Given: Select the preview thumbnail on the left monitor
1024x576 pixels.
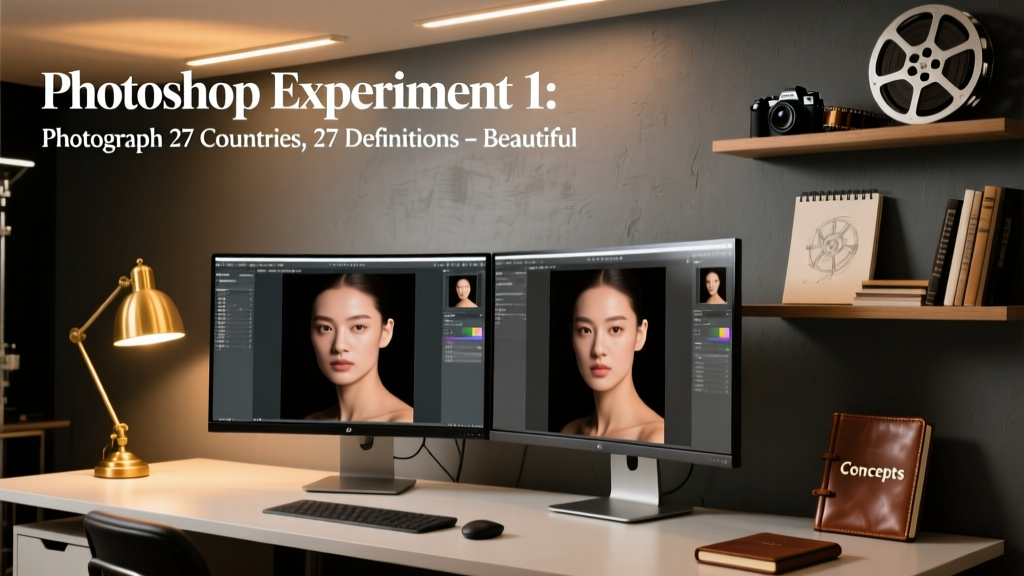Looking at the screenshot, I should pos(463,291).
